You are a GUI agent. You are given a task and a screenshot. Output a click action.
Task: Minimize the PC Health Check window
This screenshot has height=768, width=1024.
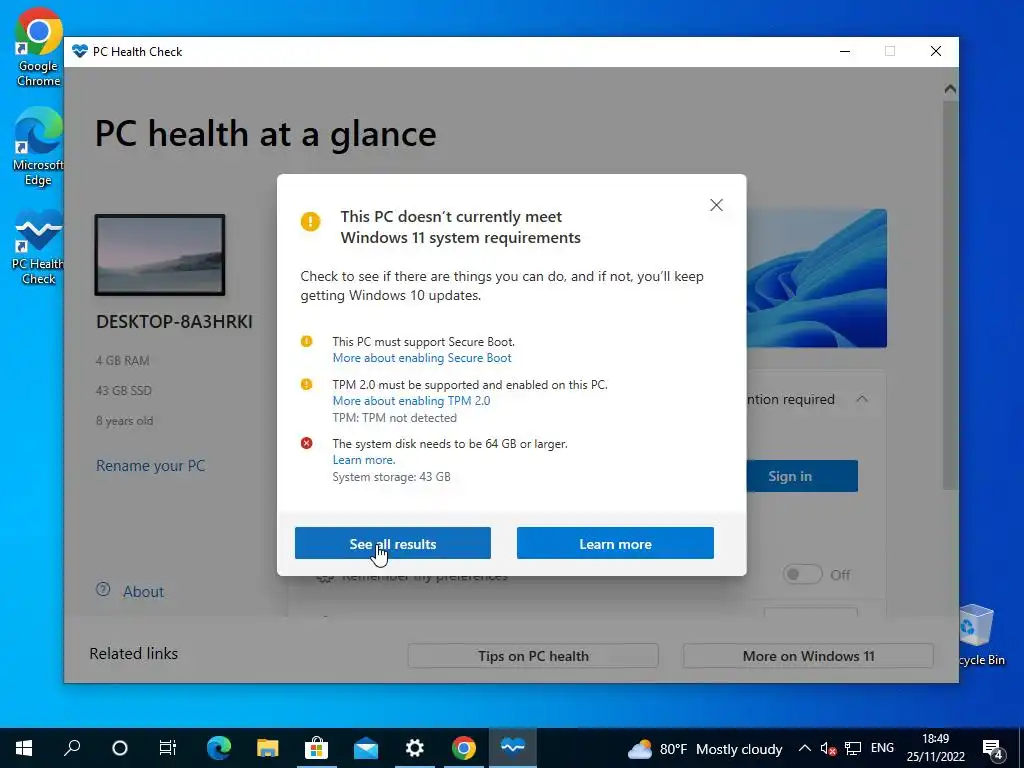tap(845, 51)
